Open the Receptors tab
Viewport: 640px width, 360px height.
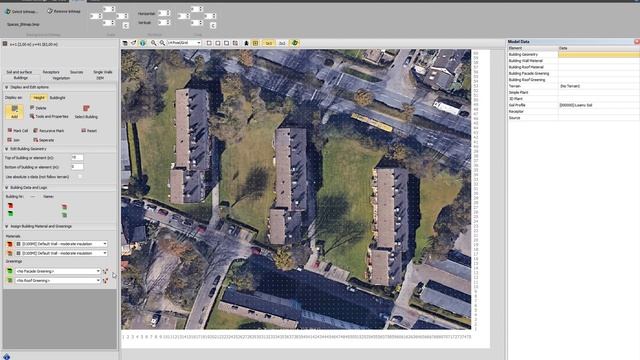click(51, 72)
